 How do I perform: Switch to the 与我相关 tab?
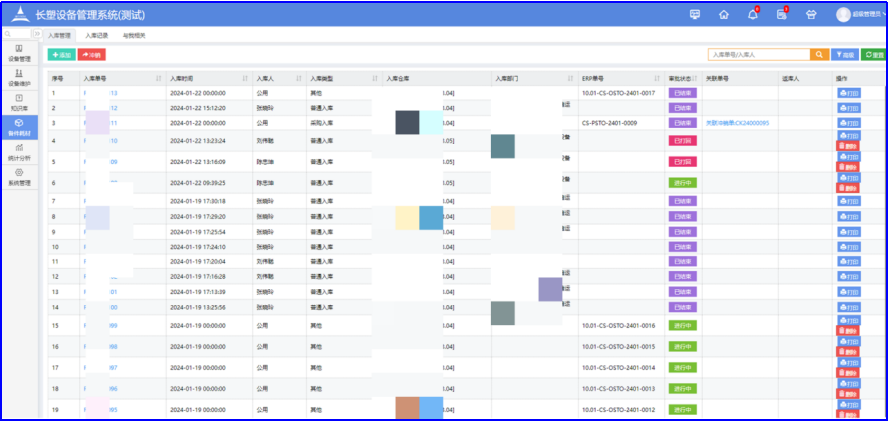[x=133, y=35]
